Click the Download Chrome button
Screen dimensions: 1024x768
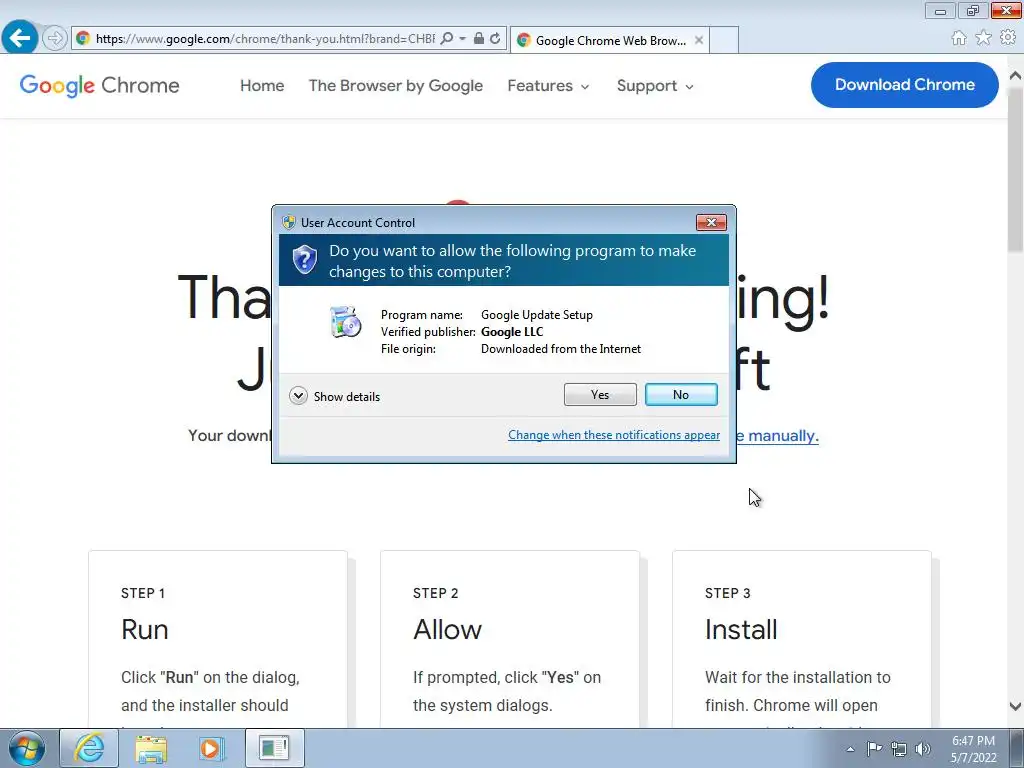[904, 85]
